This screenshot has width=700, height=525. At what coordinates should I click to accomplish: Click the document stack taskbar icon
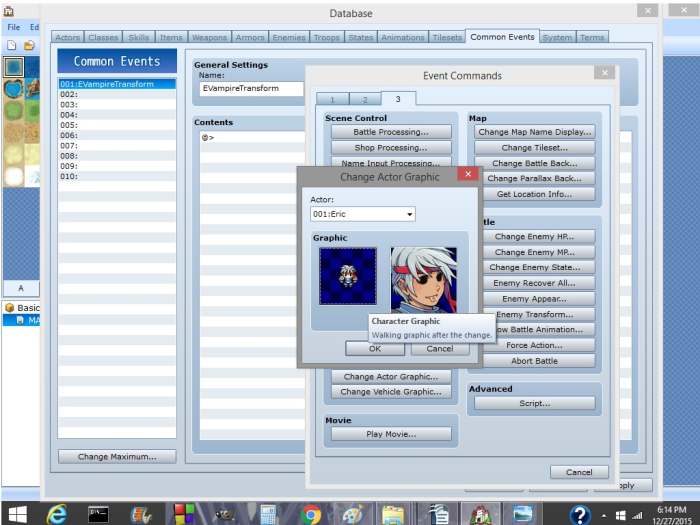pos(439,514)
